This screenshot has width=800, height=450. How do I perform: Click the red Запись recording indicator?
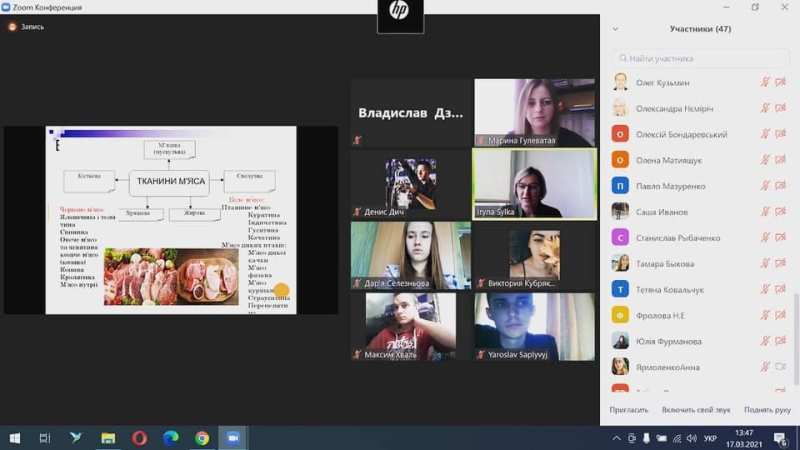pos(12,27)
